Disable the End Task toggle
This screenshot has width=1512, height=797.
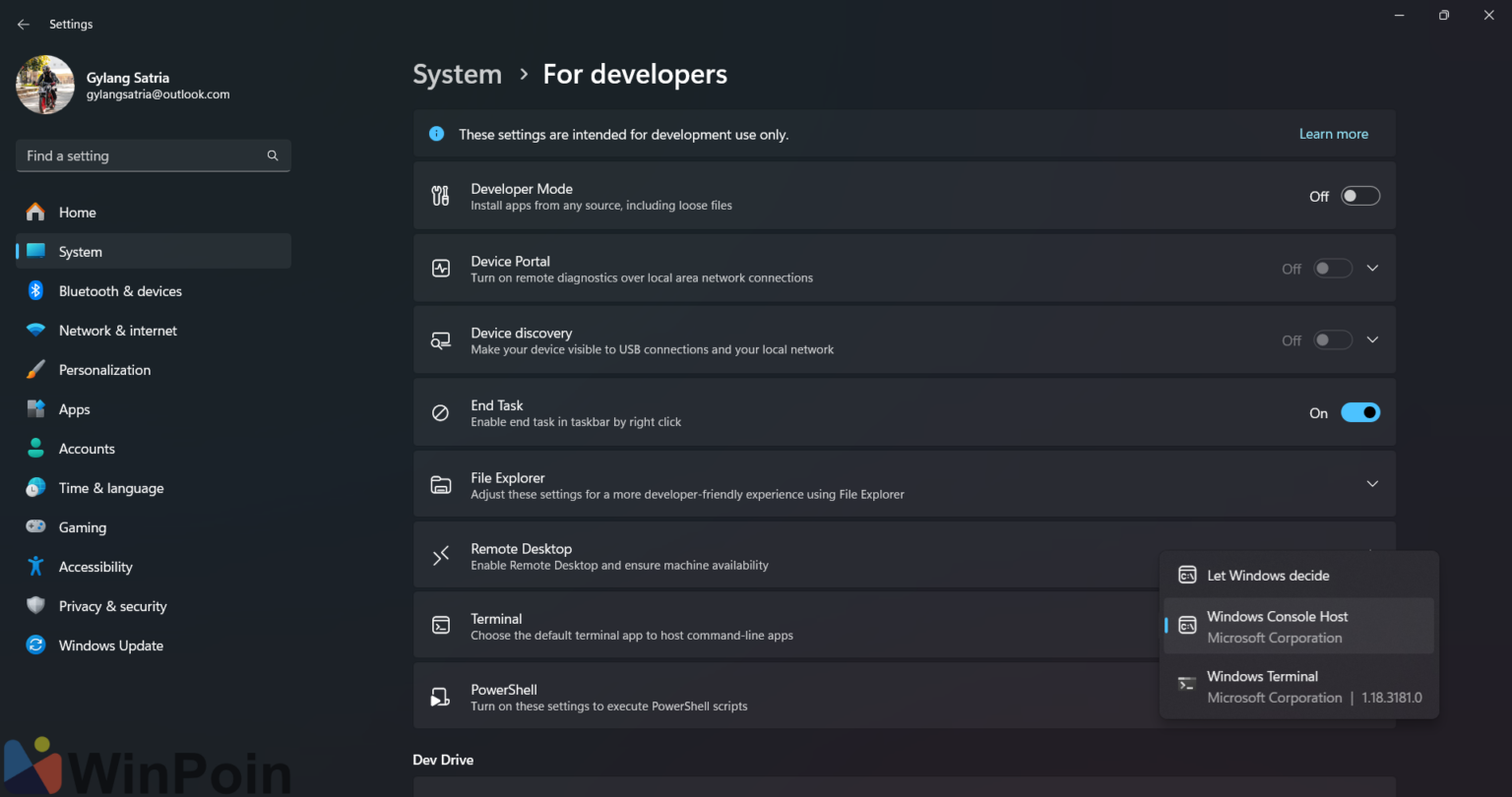click(x=1360, y=412)
